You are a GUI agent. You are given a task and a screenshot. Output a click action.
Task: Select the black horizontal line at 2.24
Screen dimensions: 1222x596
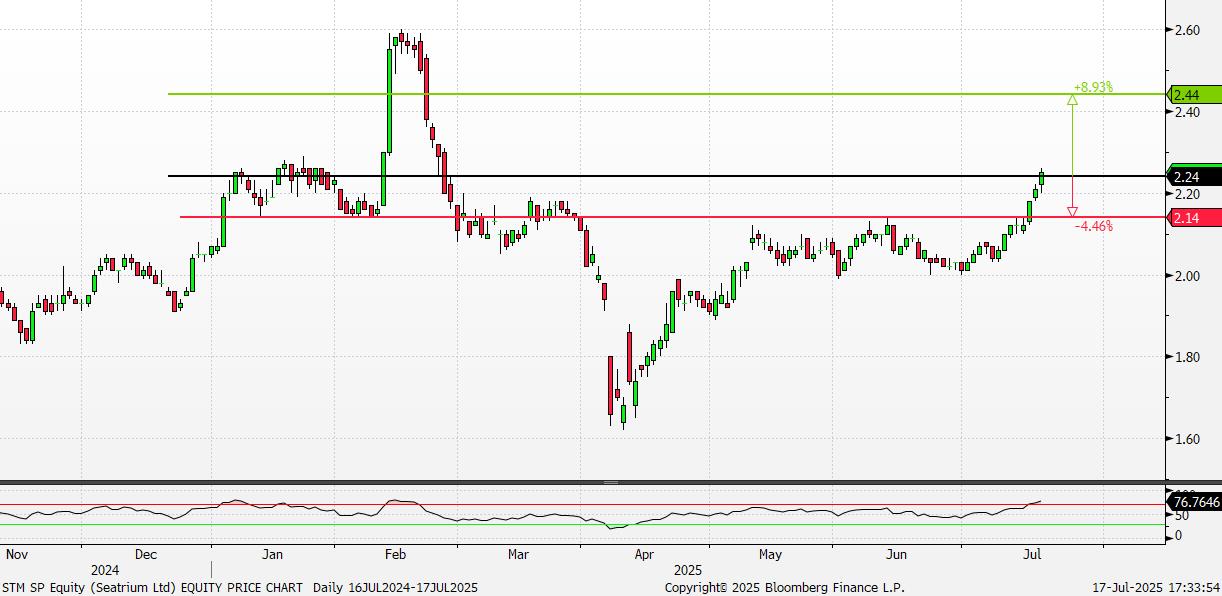pos(668,176)
